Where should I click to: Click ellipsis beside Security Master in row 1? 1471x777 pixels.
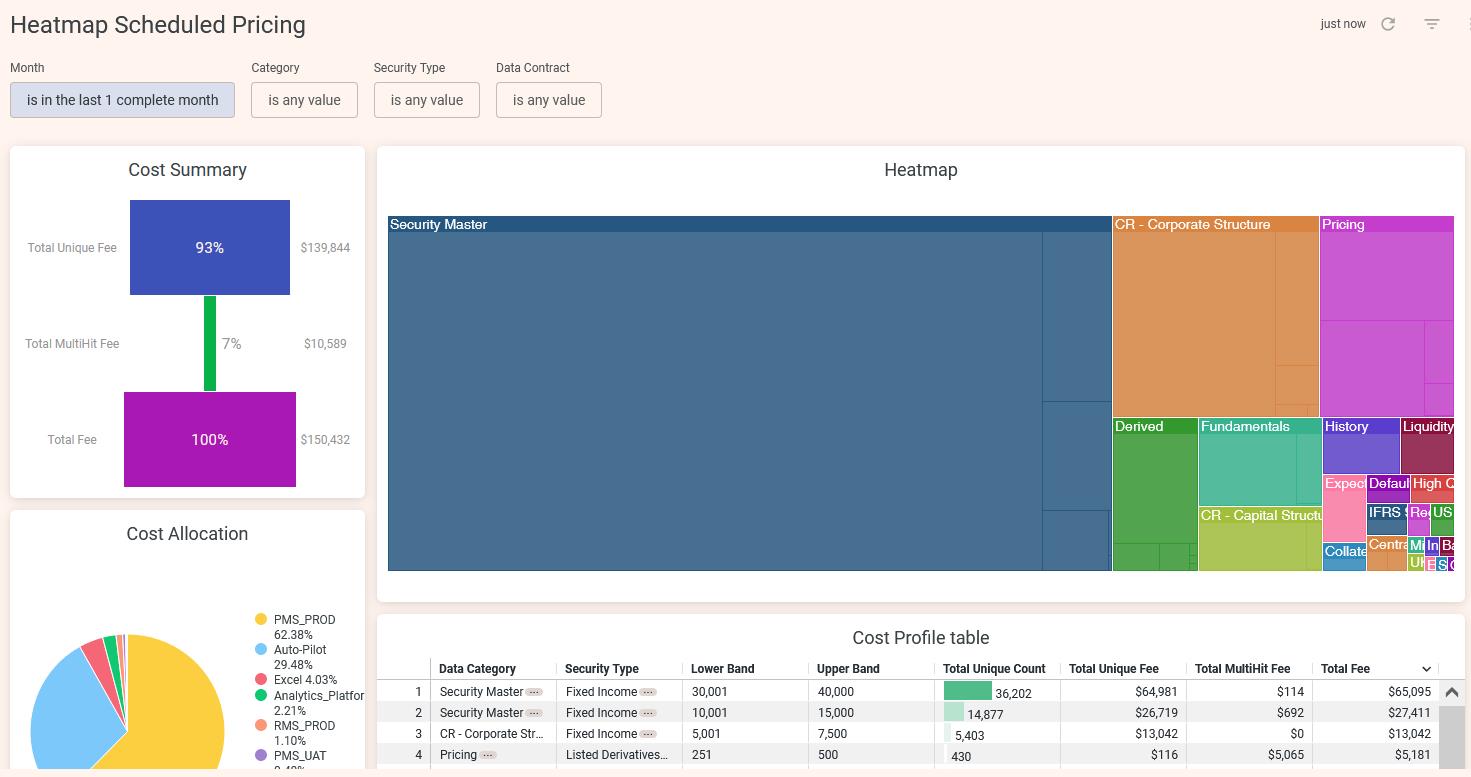534,692
